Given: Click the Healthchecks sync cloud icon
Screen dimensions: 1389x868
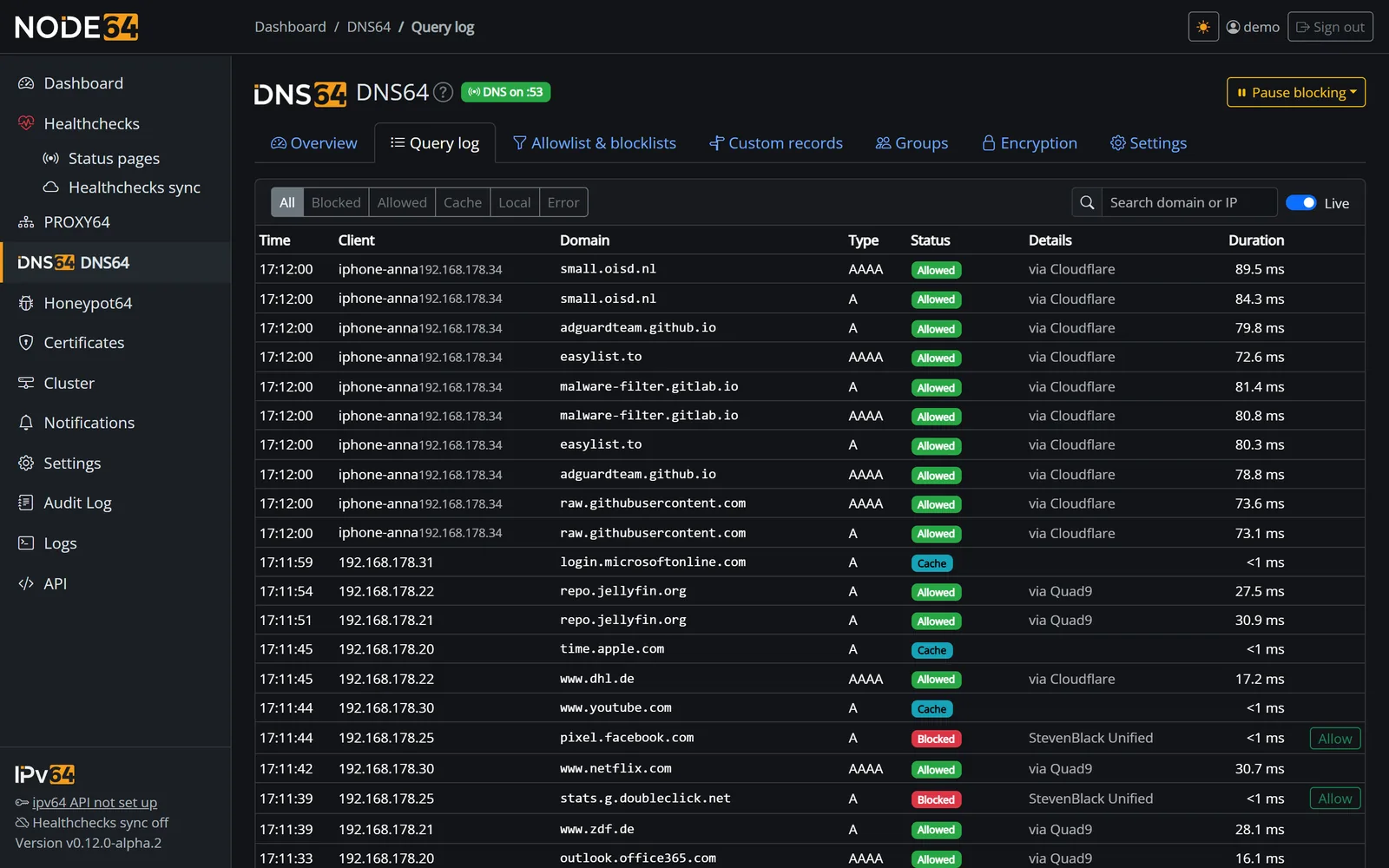Looking at the screenshot, I should 51,187.
